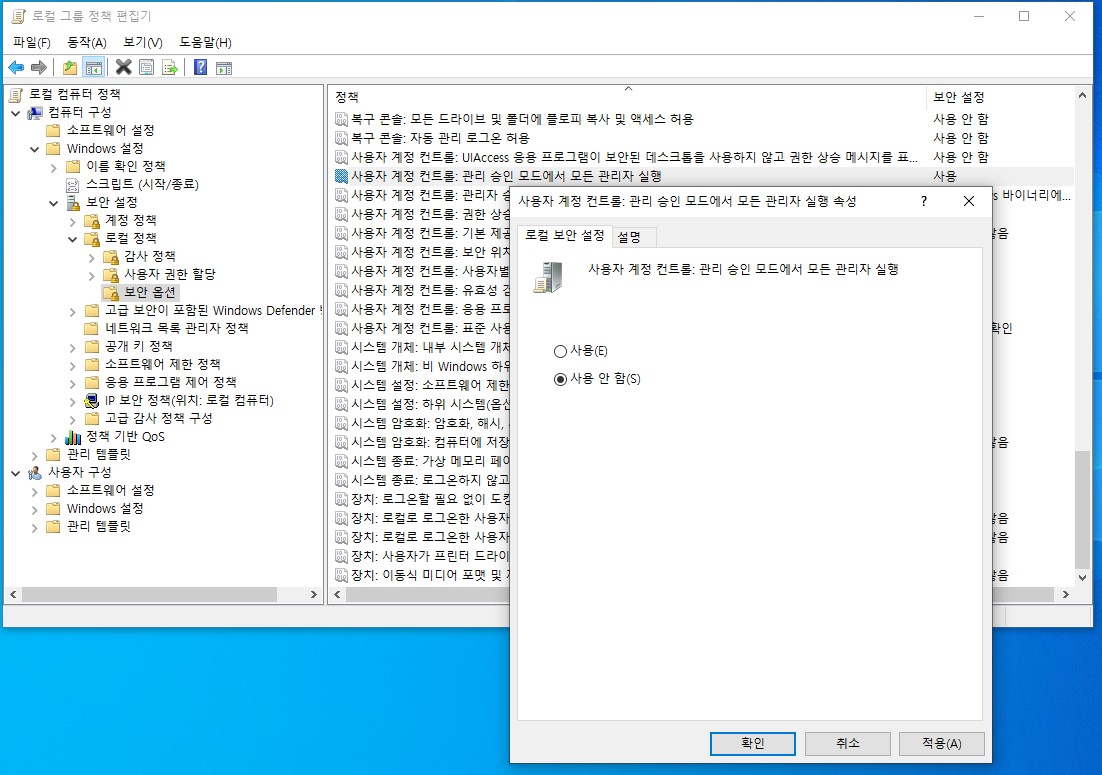The height and width of the screenshot is (775, 1102).
Task: Click the 정책 column header
Action: coord(628,97)
